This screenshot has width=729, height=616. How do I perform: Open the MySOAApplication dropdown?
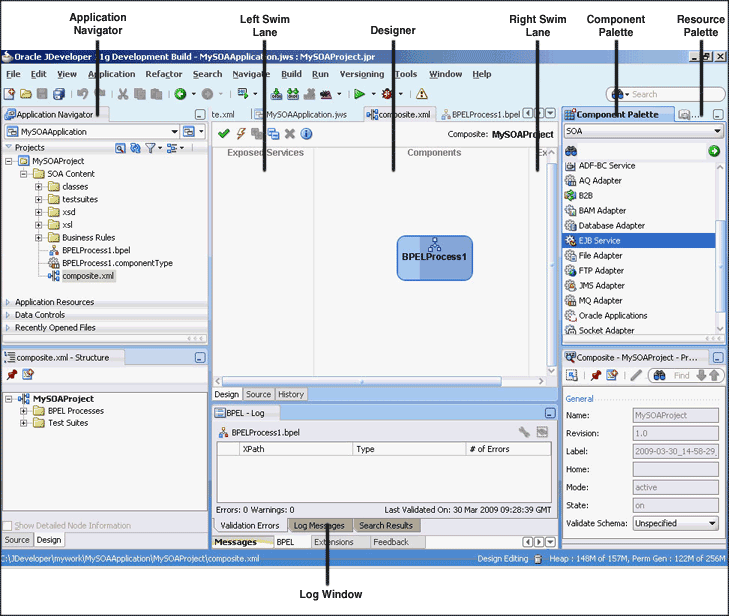(174, 132)
